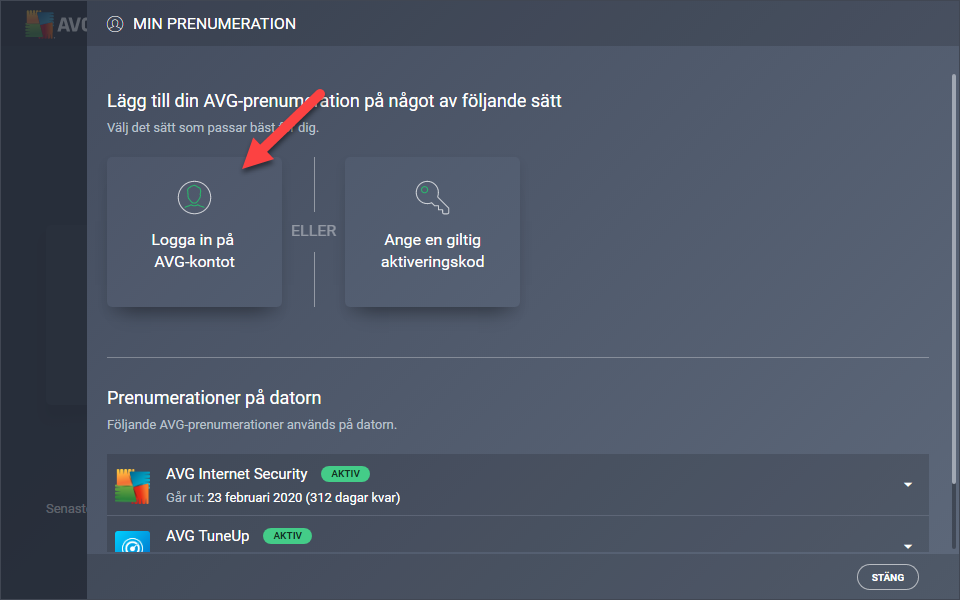Click the AKTIV badge for AVG Internet Security

tap(345, 474)
